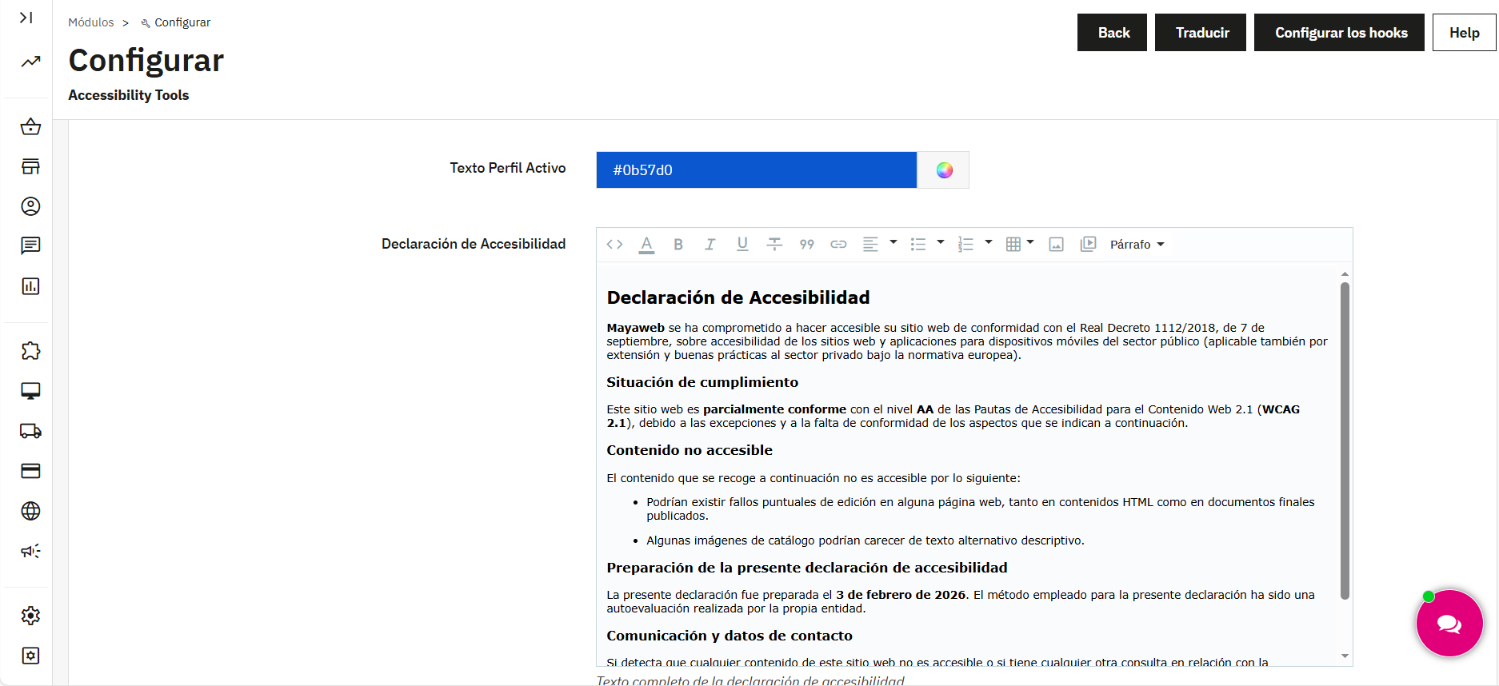Expand the text alignment dropdown arrow
1499x686 pixels.
tap(893, 243)
